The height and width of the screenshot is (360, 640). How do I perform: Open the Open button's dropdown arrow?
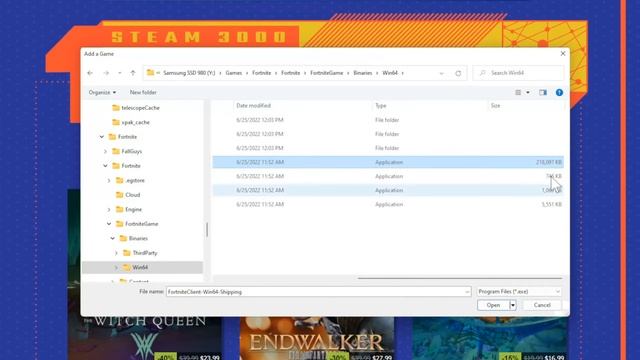[513, 305]
